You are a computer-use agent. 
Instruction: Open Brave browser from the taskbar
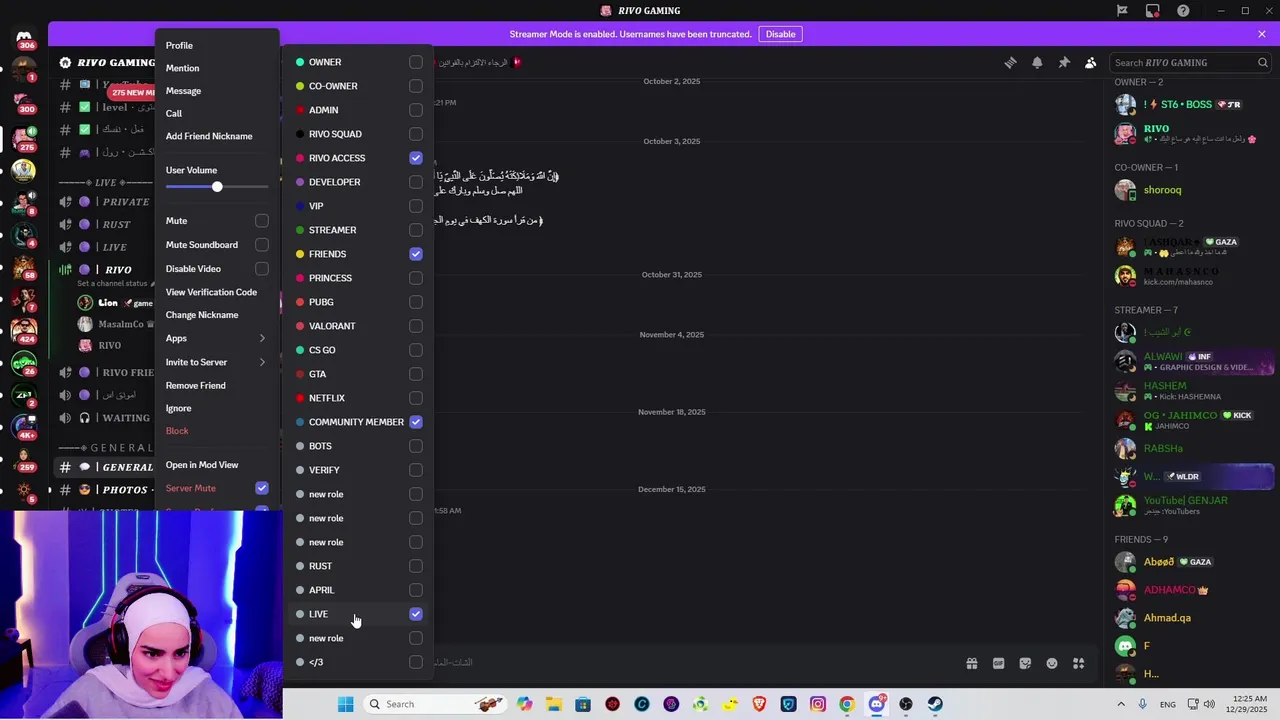(x=759, y=704)
